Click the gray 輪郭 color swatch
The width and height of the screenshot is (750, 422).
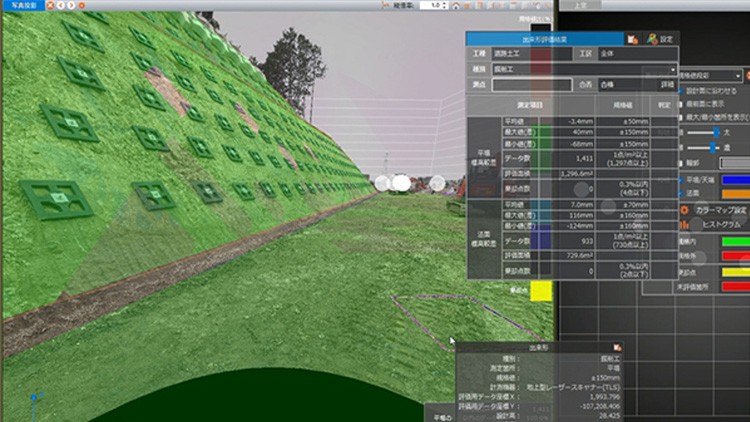click(735, 163)
